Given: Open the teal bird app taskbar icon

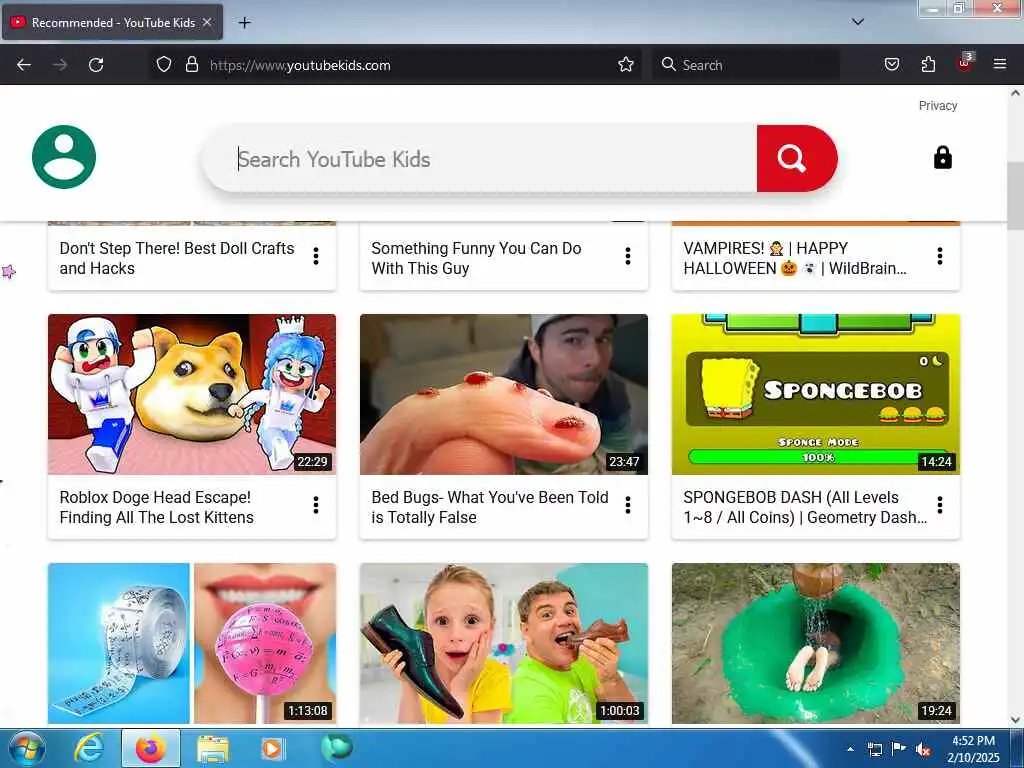Looking at the screenshot, I should coord(337,748).
